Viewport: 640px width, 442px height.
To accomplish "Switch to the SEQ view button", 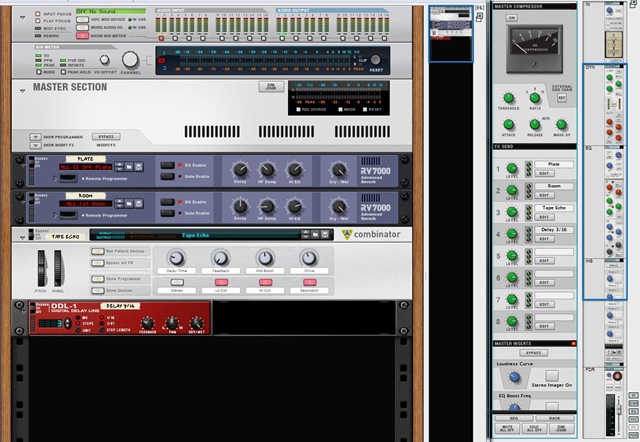I will [x=514, y=418].
